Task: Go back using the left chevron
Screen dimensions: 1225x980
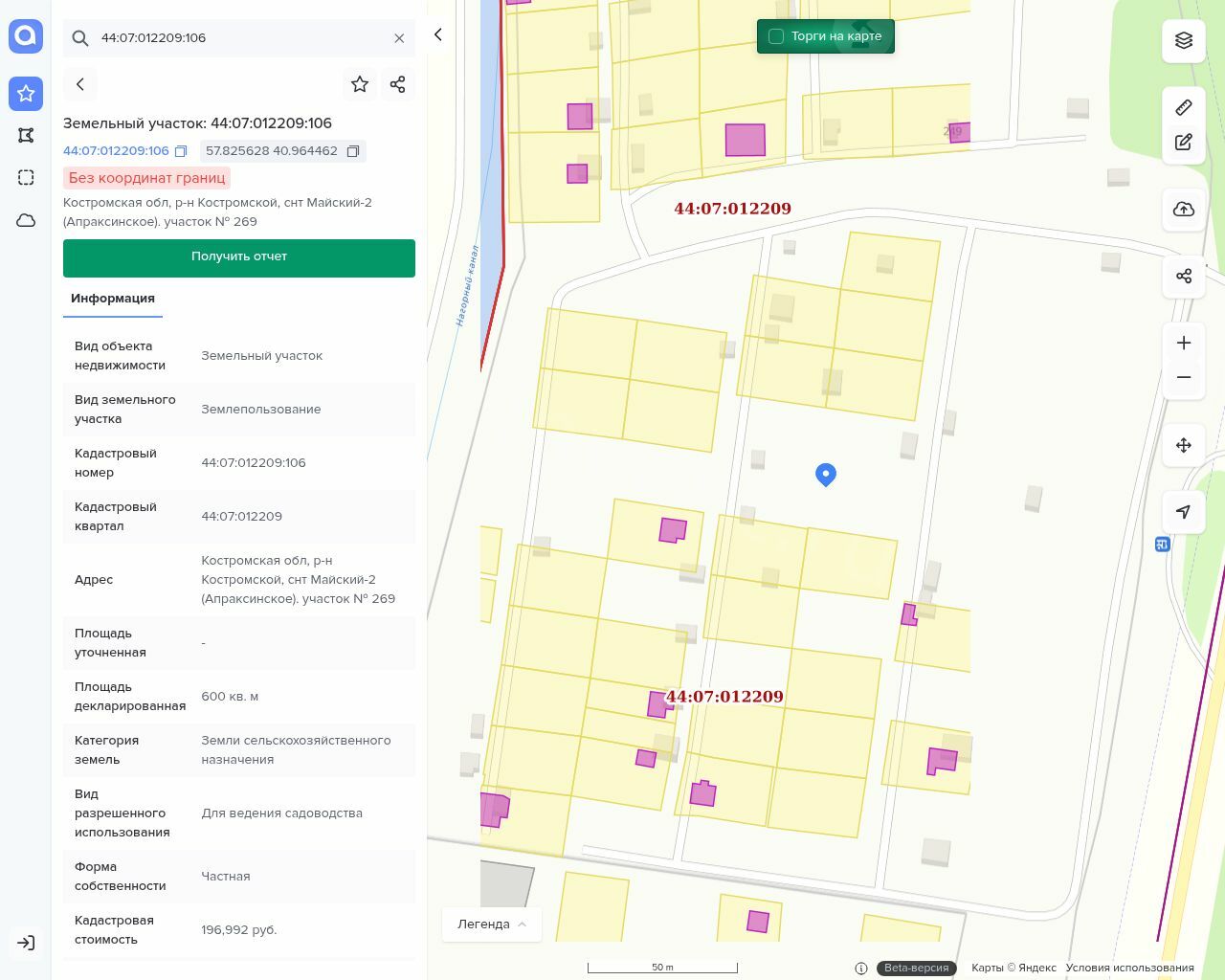Action: coord(80,84)
